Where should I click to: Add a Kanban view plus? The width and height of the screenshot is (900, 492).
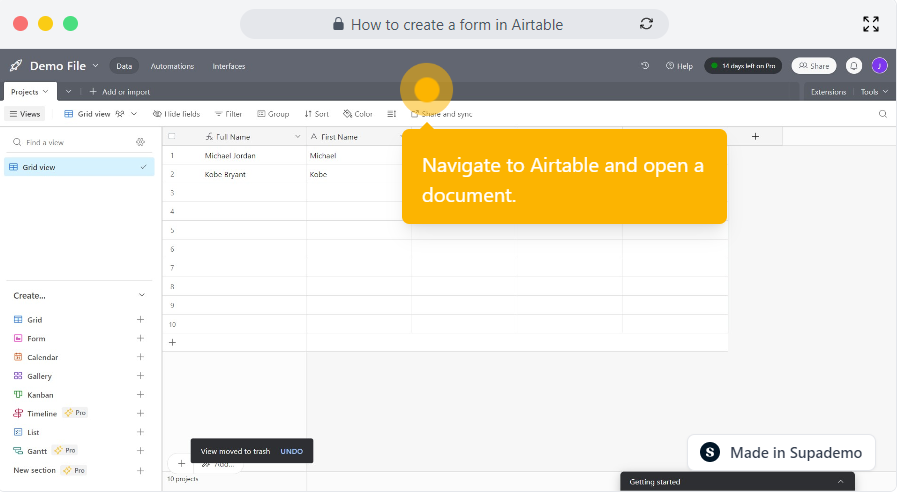[x=140, y=394]
